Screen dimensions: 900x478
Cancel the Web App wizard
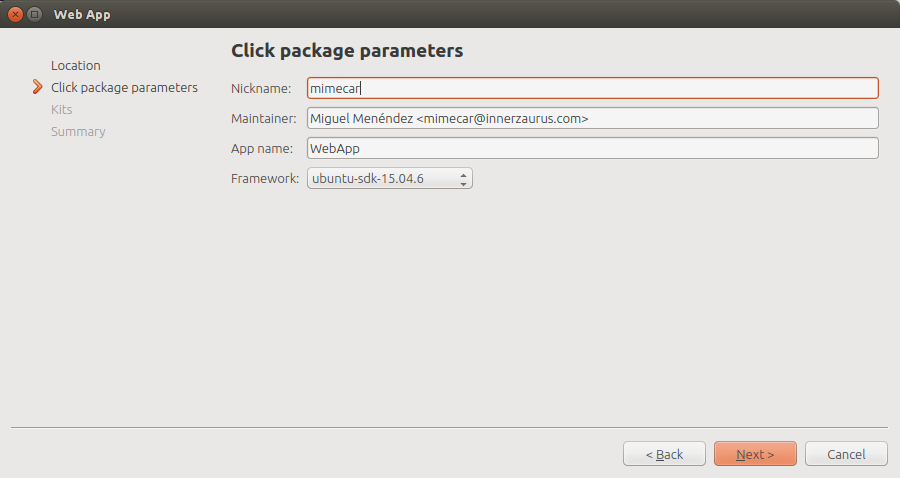pos(846,454)
